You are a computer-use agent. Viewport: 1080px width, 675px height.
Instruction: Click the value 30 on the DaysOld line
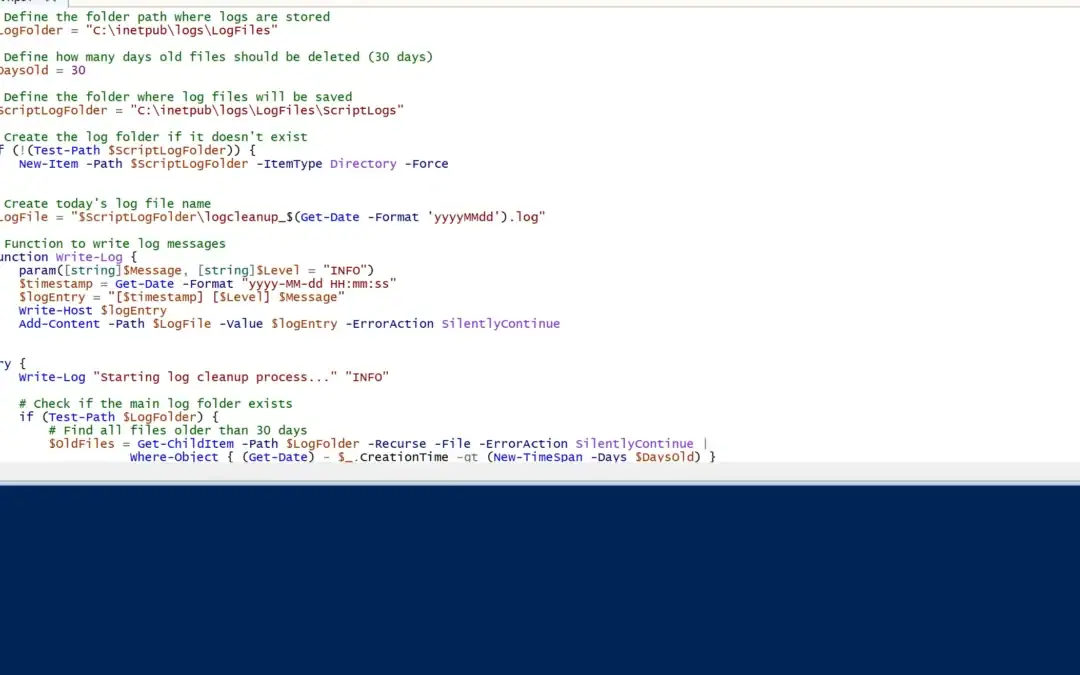(x=78, y=70)
